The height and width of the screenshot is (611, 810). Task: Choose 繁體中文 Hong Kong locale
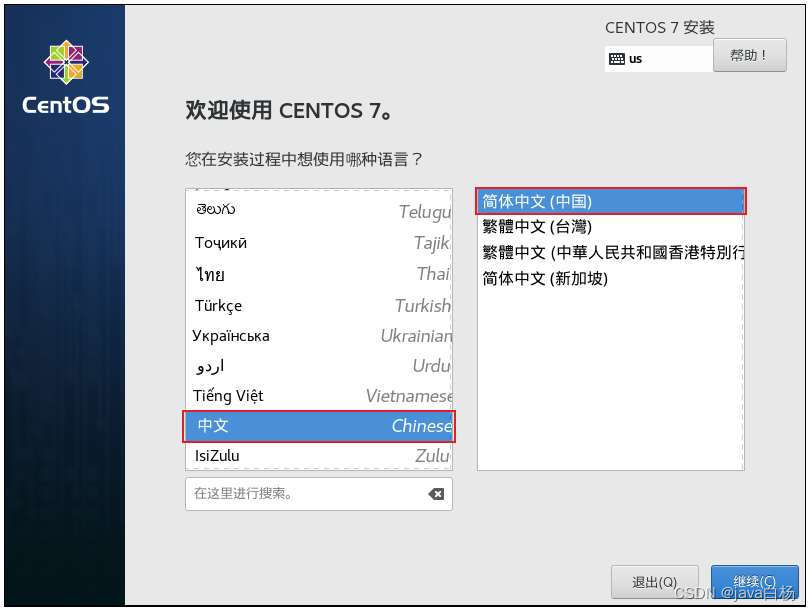point(611,252)
